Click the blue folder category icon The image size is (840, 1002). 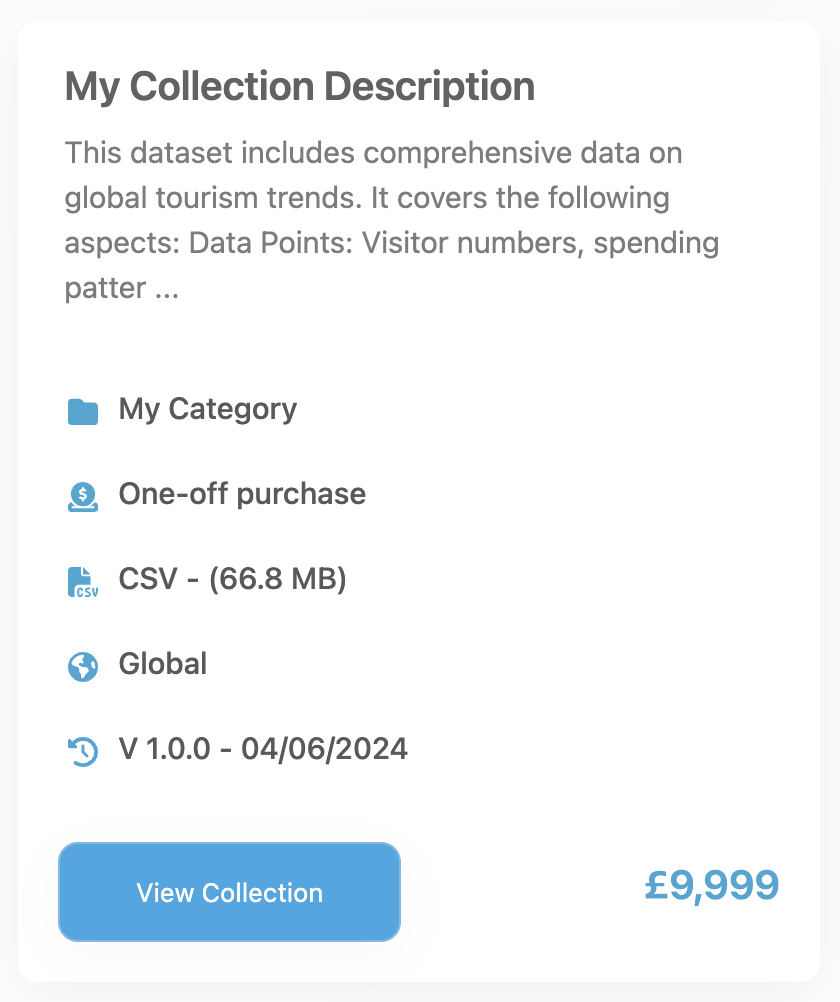(x=83, y=411)
